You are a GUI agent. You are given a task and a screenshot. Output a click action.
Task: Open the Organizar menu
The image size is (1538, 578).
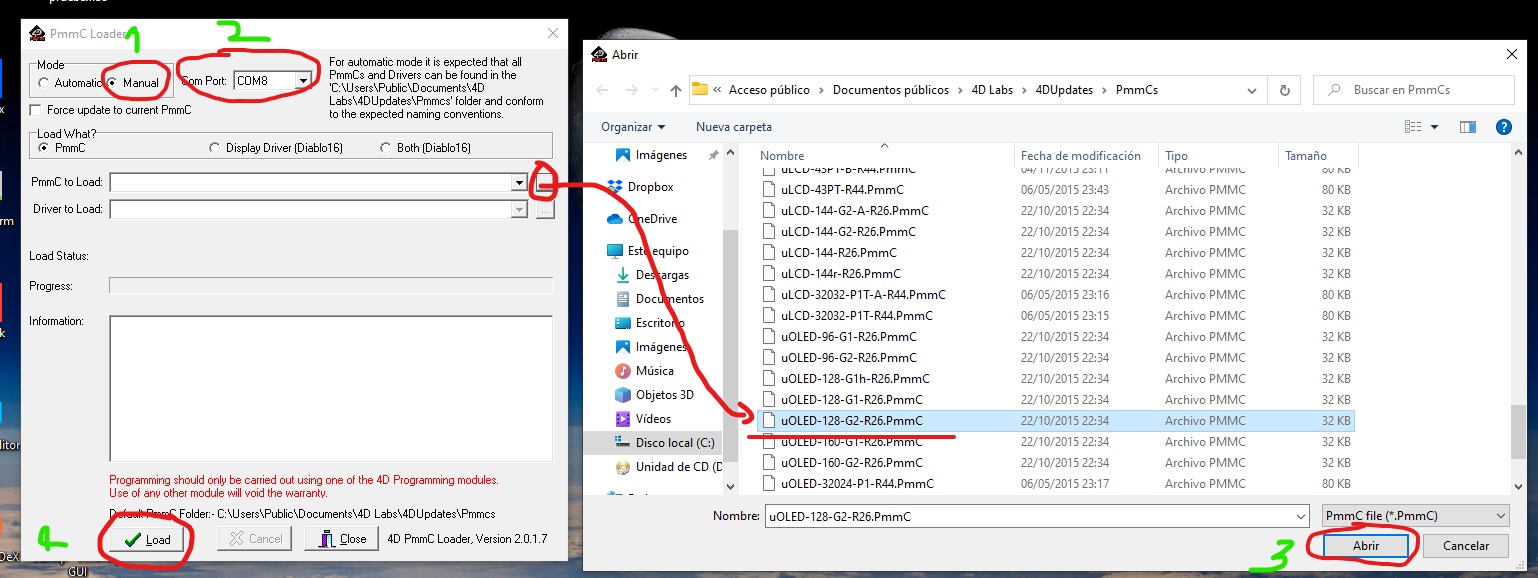tap(633, 127)
